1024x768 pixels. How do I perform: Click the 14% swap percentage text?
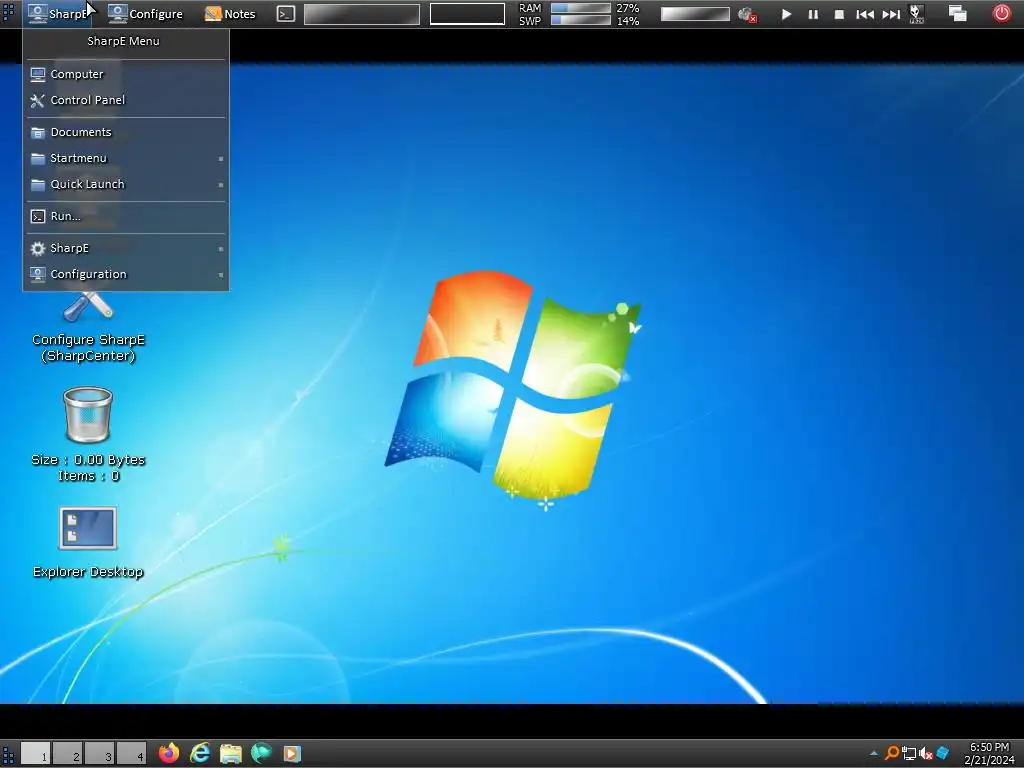click(x=628, y=21)
